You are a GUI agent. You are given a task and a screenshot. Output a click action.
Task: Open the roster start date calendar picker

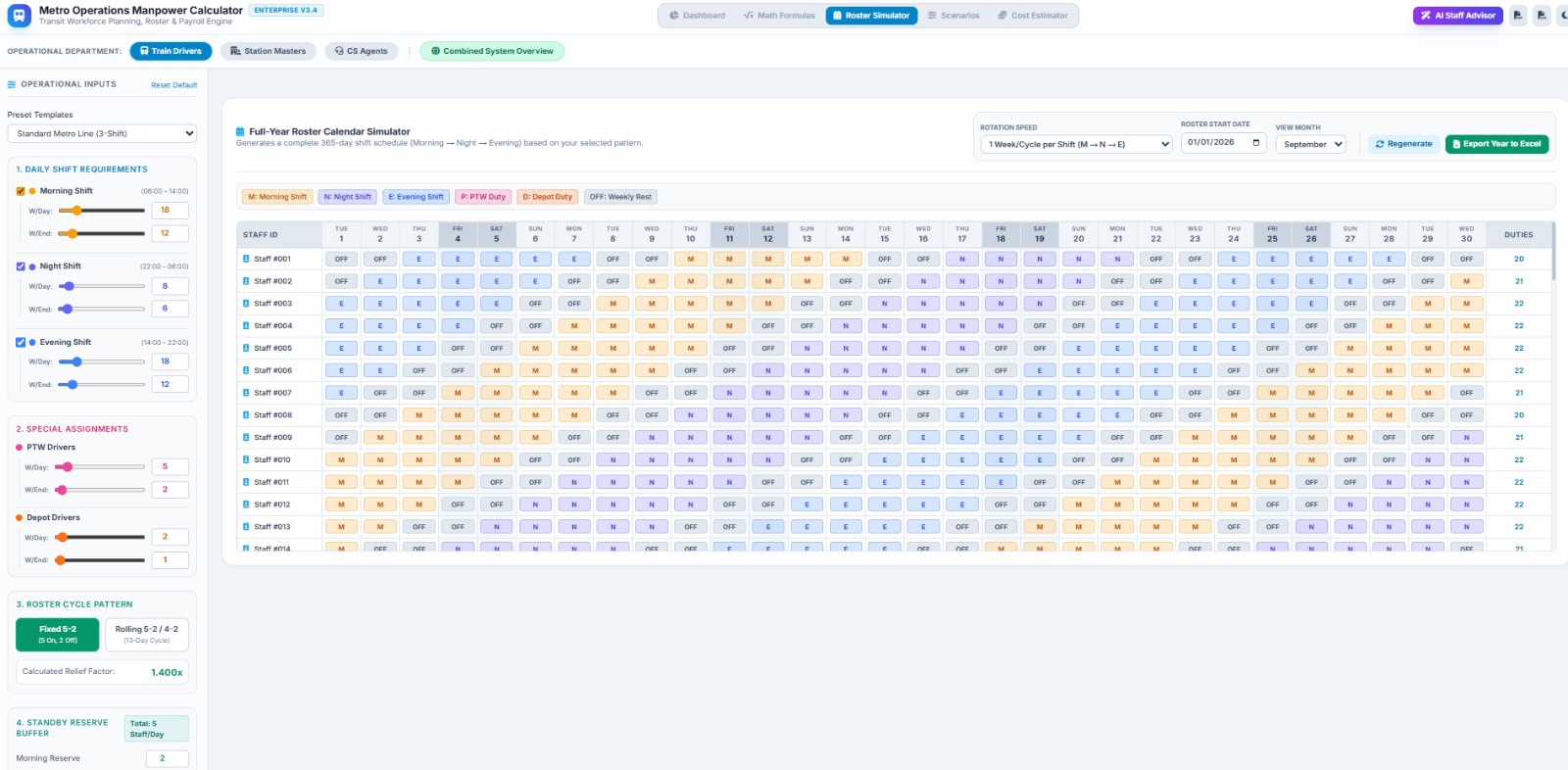coord(1256,143)
